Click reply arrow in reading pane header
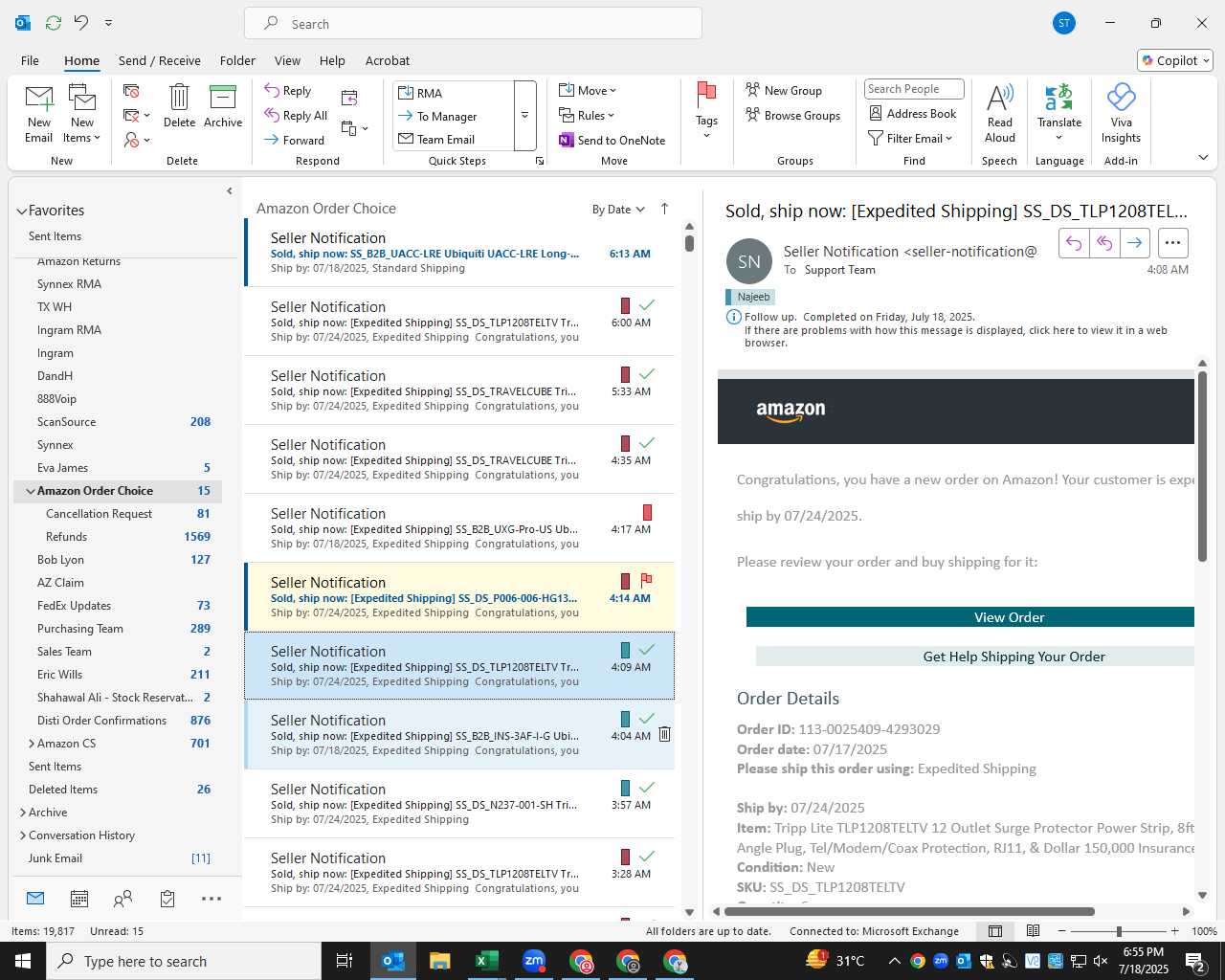Screen dimensions: 1225x980 (x=1074, y=243)
